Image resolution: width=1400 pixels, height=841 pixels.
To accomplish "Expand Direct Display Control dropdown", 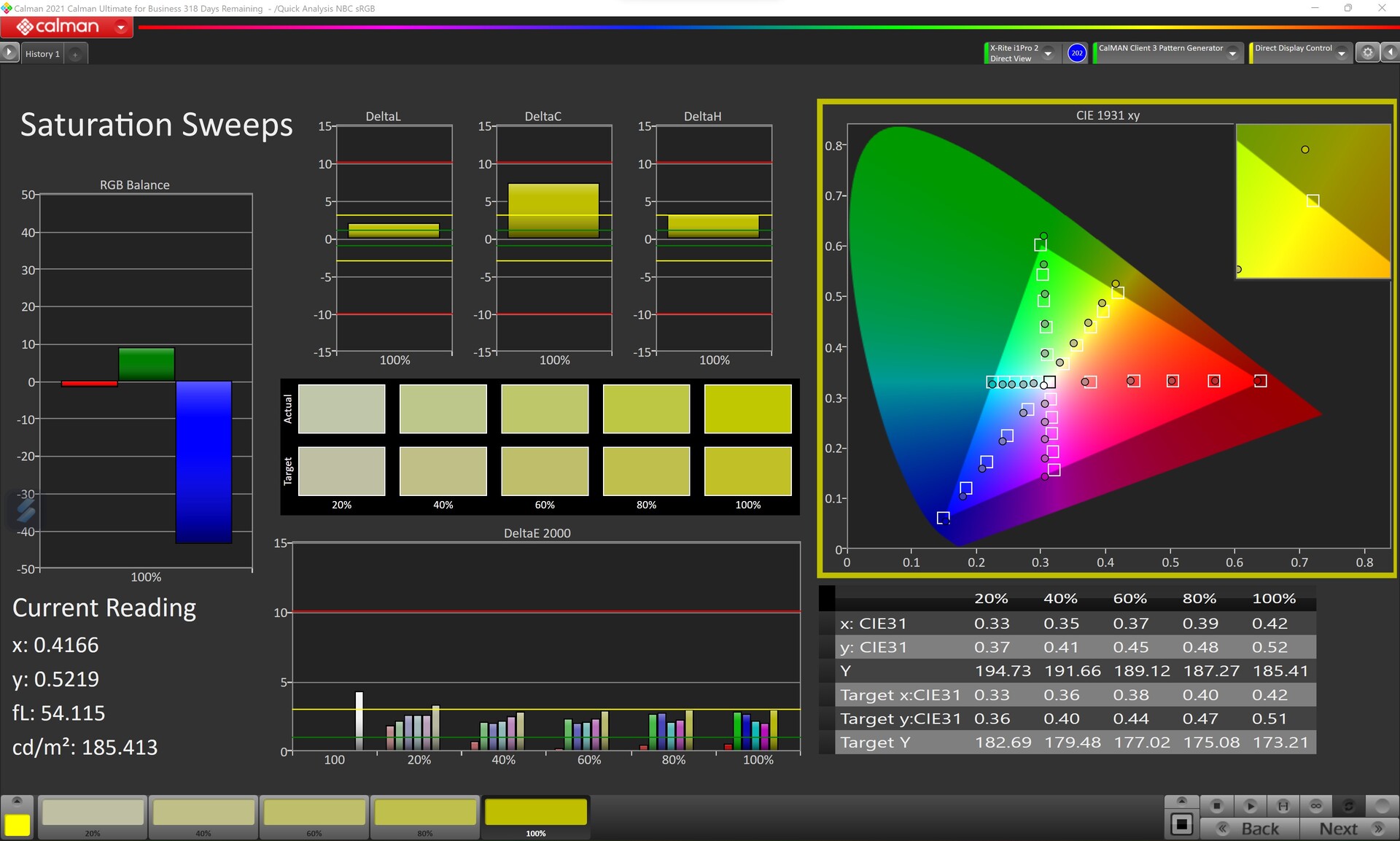I will click(1341, 53).
